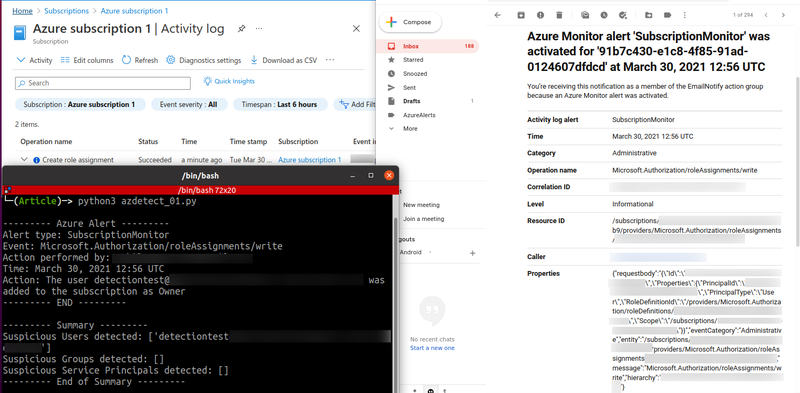The width and height of the screenshot is (800, 393).
Task: Close the Azure Activity log blade
Action: (x=356, y=29)
